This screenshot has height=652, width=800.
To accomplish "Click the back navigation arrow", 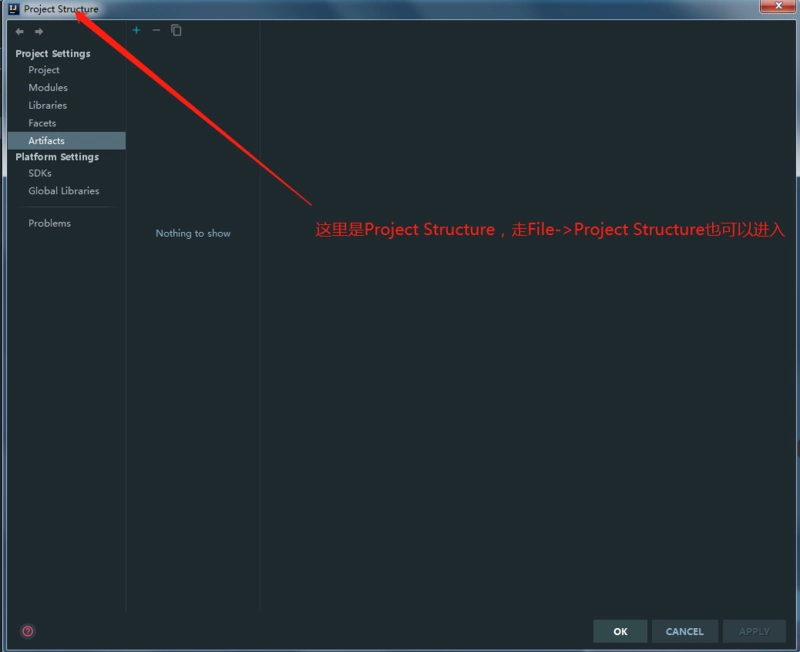I will pyautogui.click(x=19, y=31).
